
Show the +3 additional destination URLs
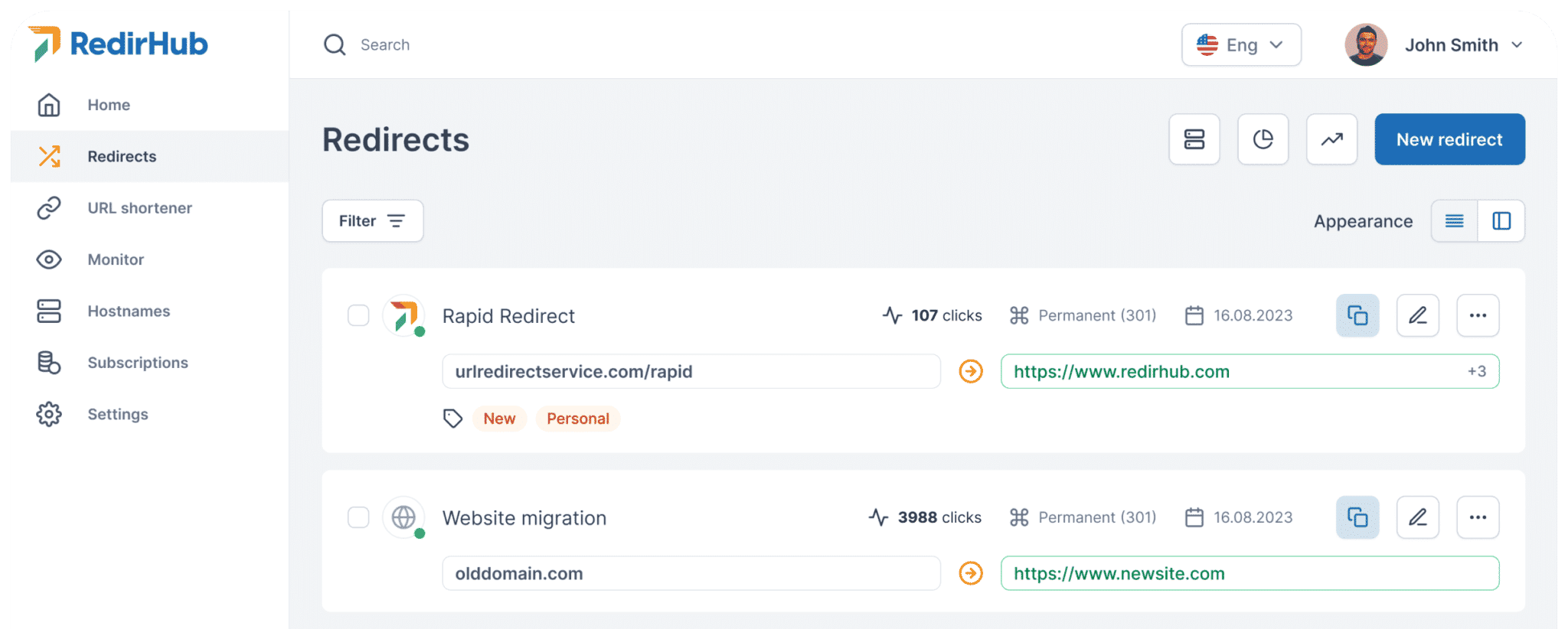pyautogui.click(x=1476, y=372)
